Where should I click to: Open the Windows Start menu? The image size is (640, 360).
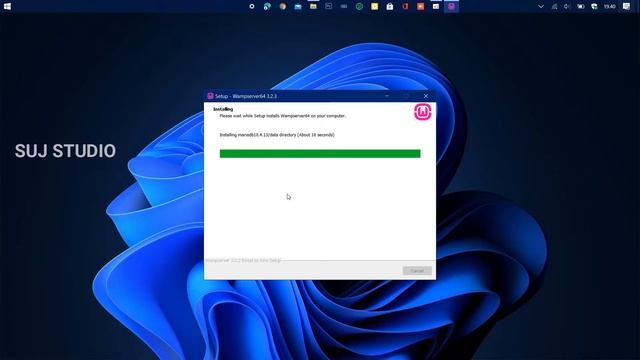pyautogui.click(x=7, y=6)
